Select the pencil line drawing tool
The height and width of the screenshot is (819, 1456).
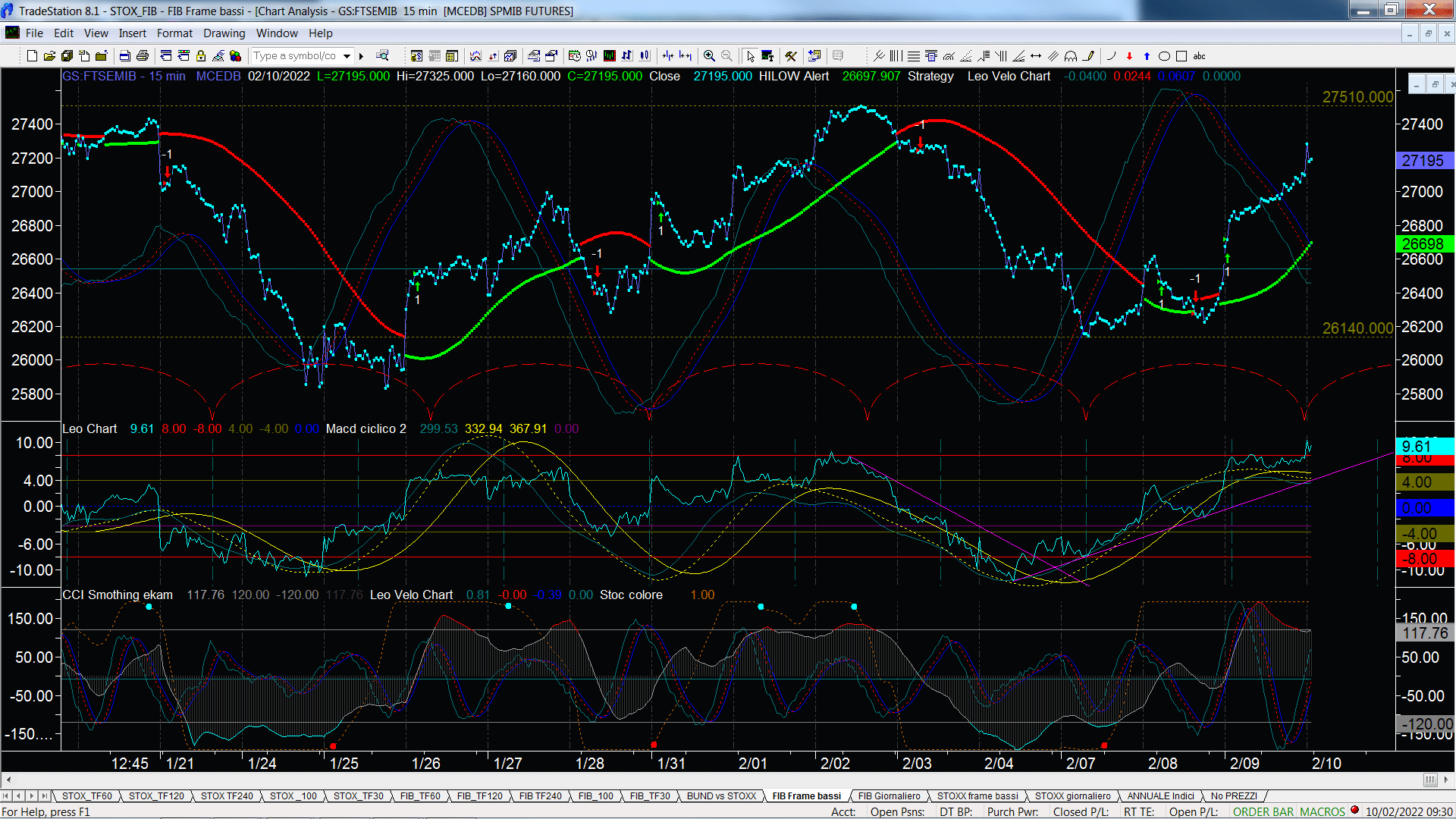point(1089,56)
